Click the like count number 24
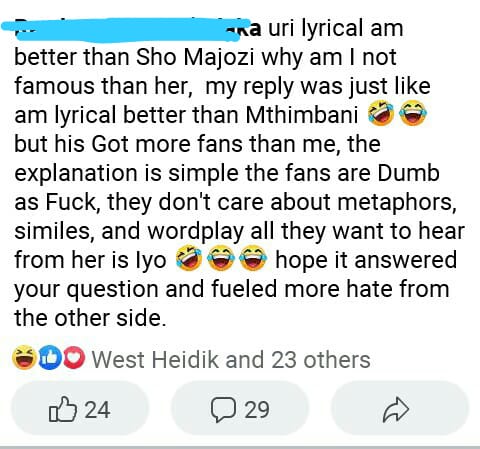The height and width of the screenshot is (449, 480). 97,410
